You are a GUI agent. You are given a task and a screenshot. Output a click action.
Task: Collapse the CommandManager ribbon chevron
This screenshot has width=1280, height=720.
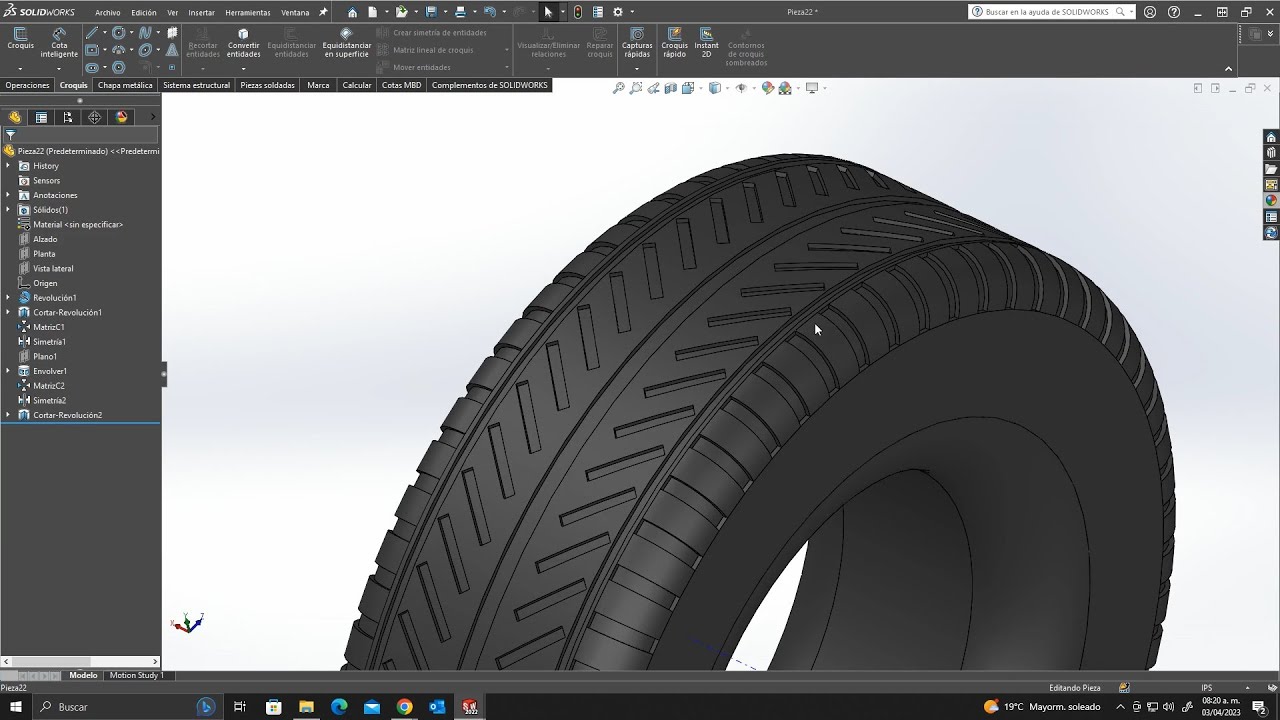click(1229, 69)
